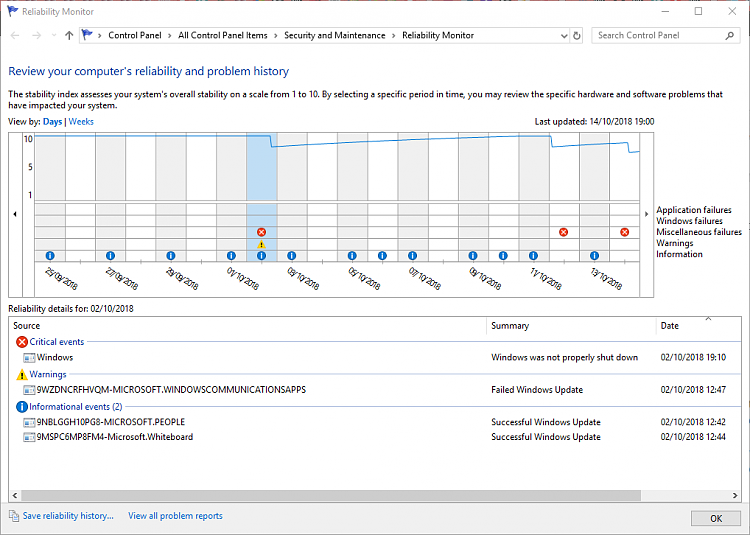
Task: Open View all problem reports
Action: [x=175, y=516]
